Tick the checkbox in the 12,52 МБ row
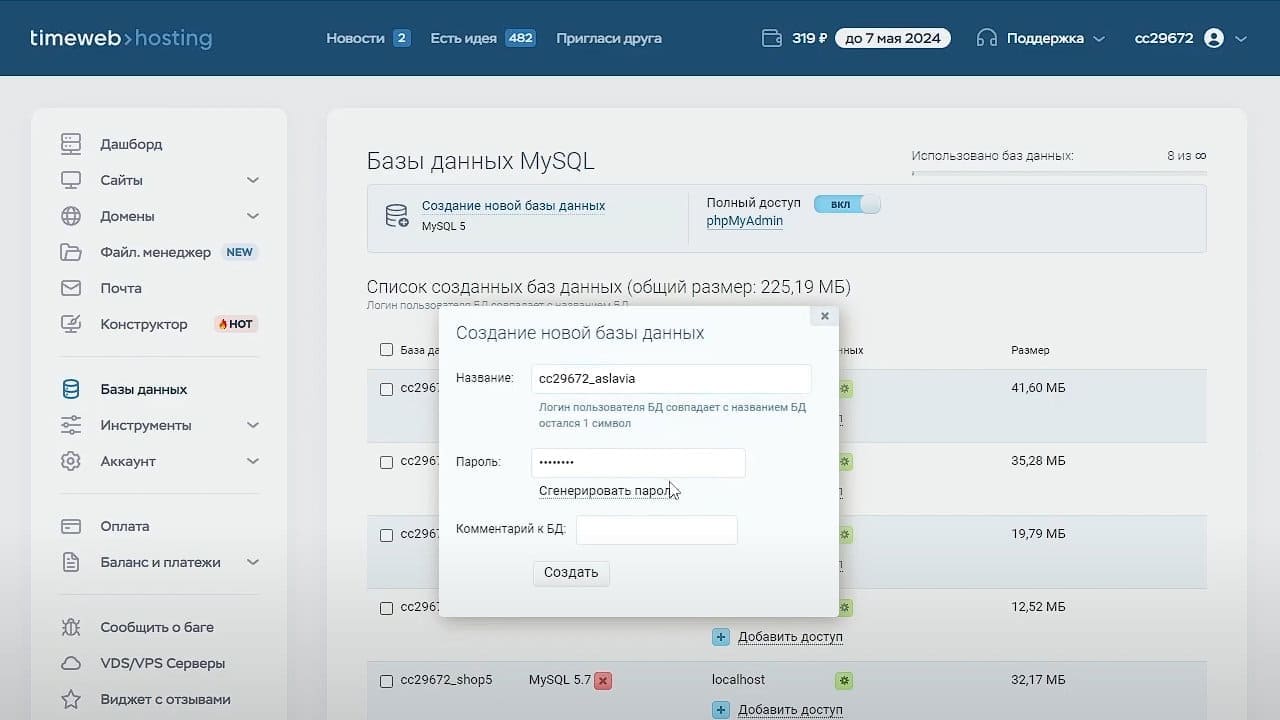1280x720 pixels. [386, 608]
